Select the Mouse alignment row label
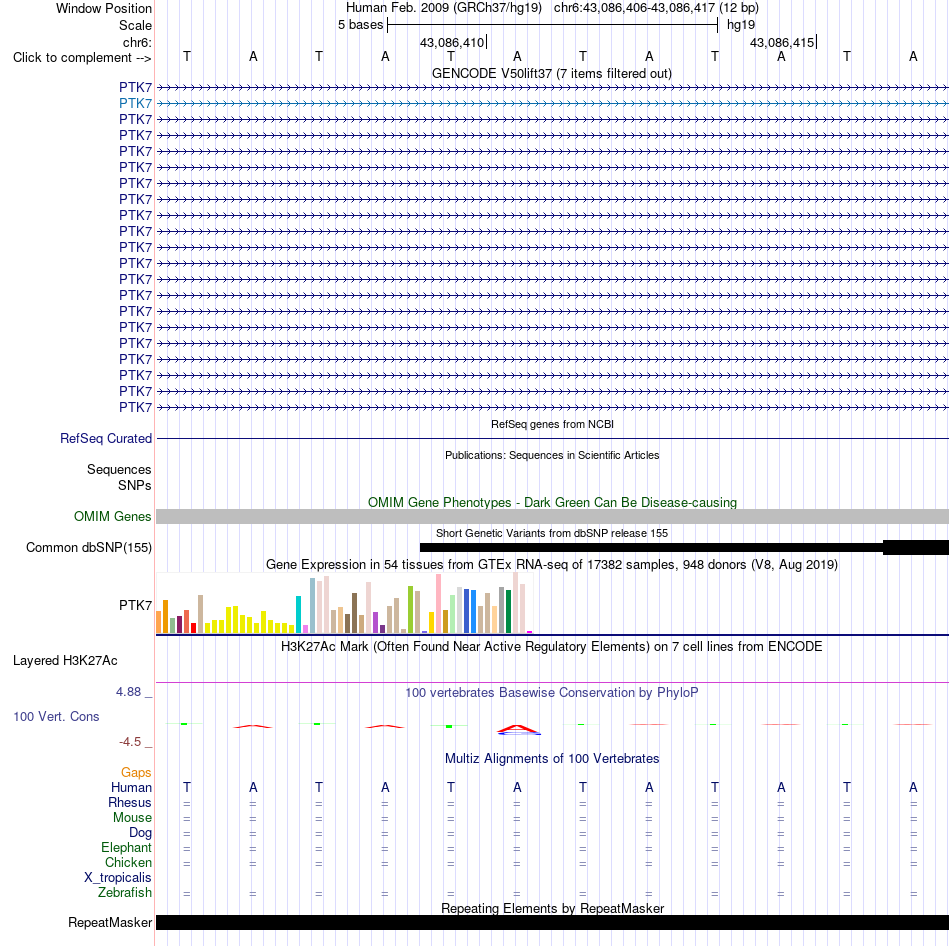The height and width of the screenshot is (946, 950). point(132,818)
